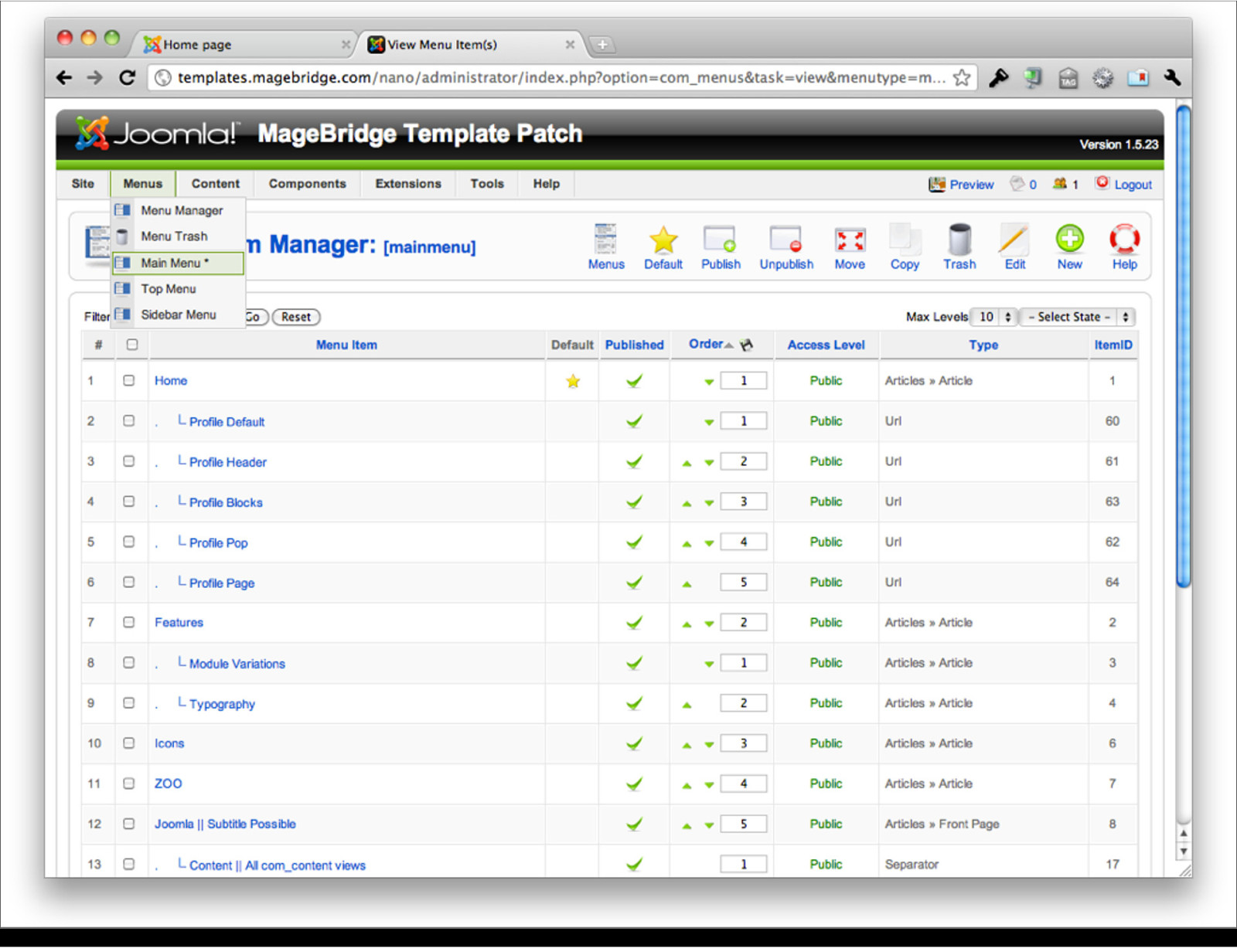This screenshot has height=952, width=1237.
Task: Check the Typography row checkbox
Action: [x=129, y=702]
